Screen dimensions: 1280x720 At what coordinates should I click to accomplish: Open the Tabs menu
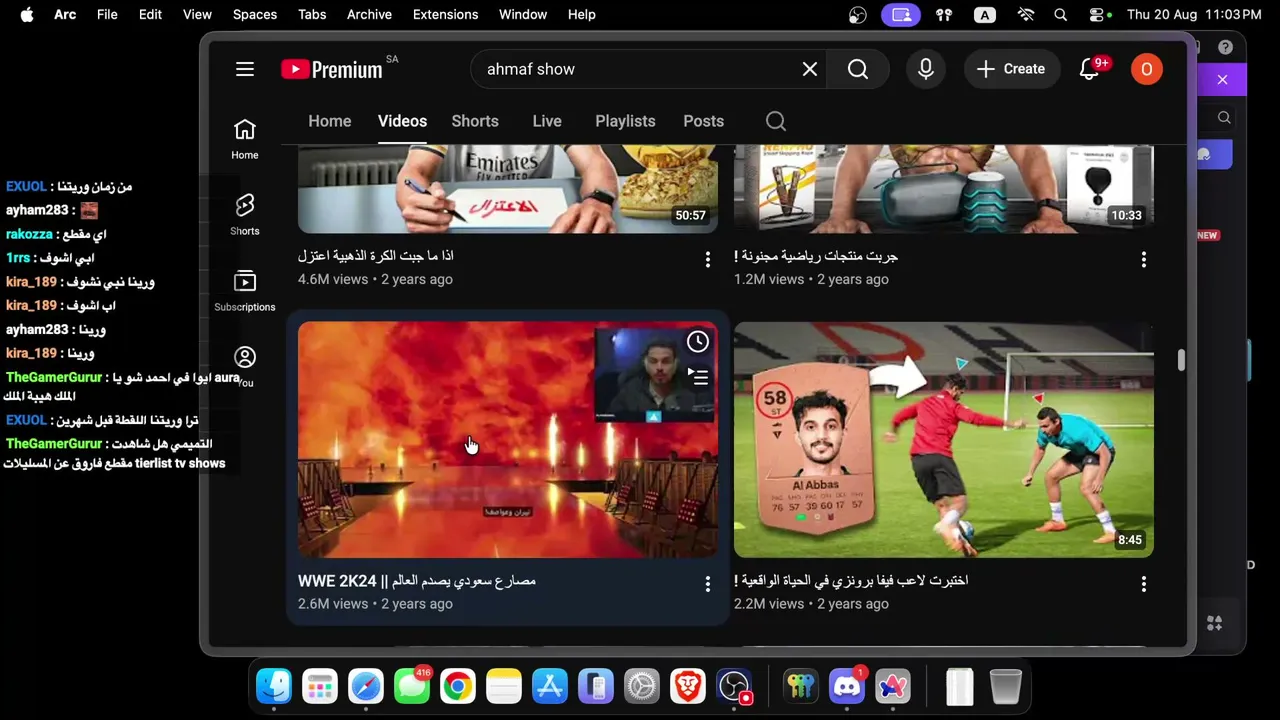312,15
